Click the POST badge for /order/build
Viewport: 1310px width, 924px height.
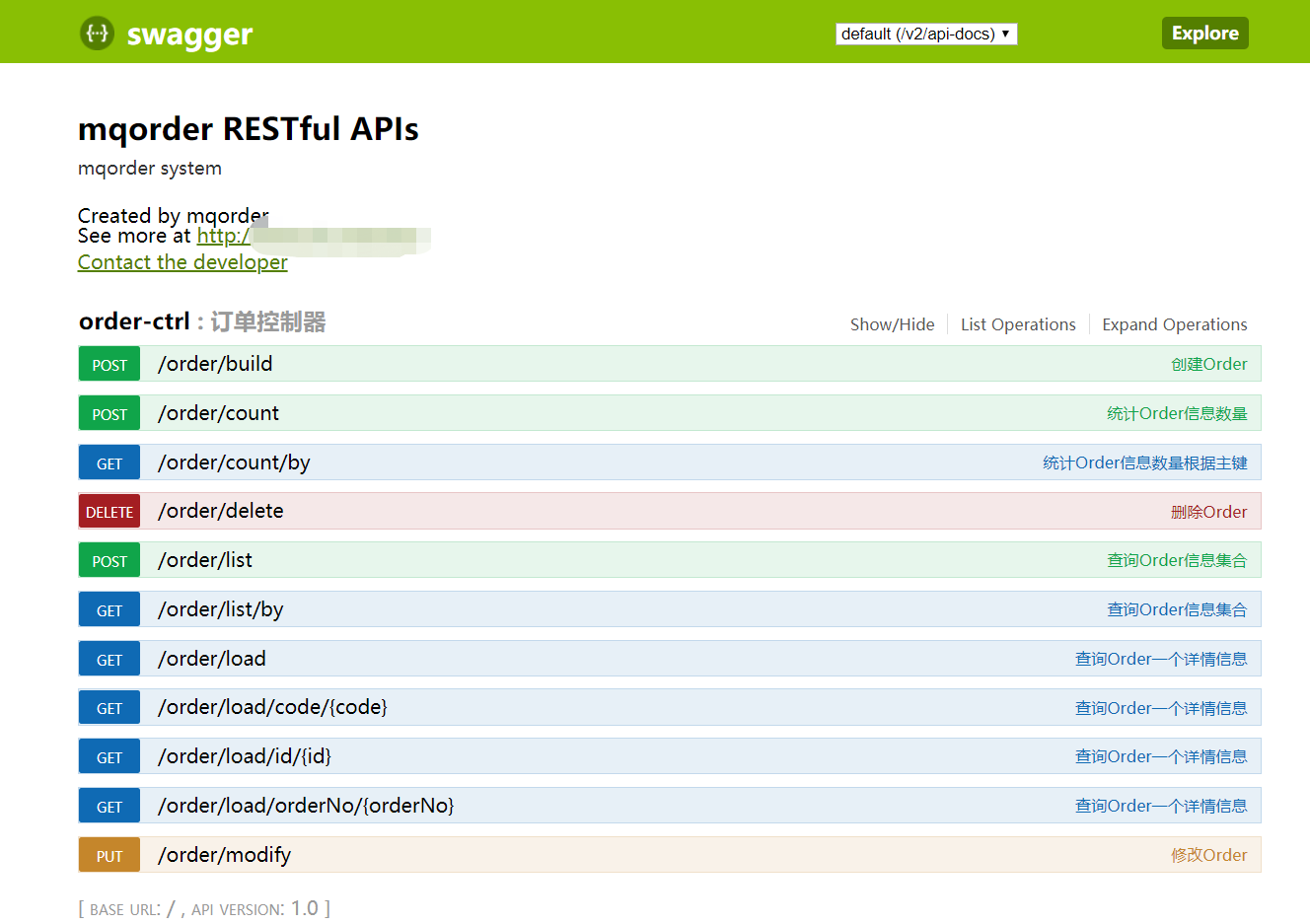[x=109, y=364]
